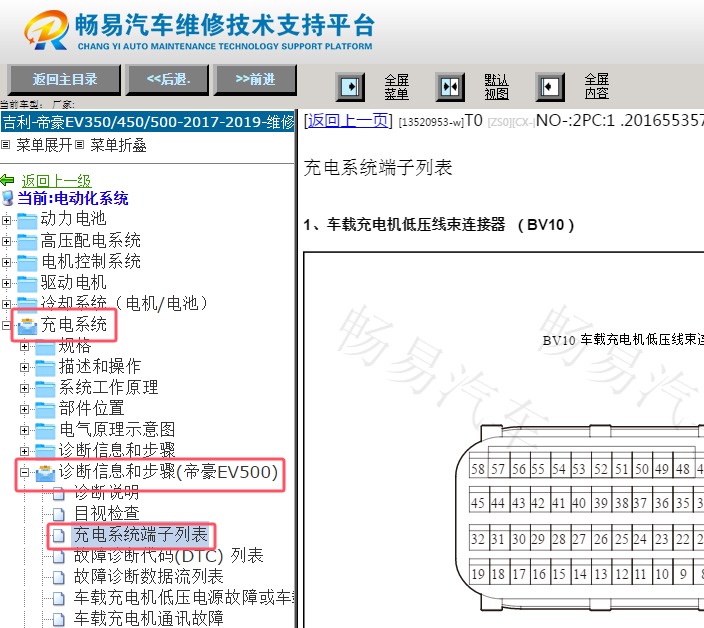Expand the 电机控制系统 tree node
This screenshot has width=704, height=628.
[x=6, y=263]
